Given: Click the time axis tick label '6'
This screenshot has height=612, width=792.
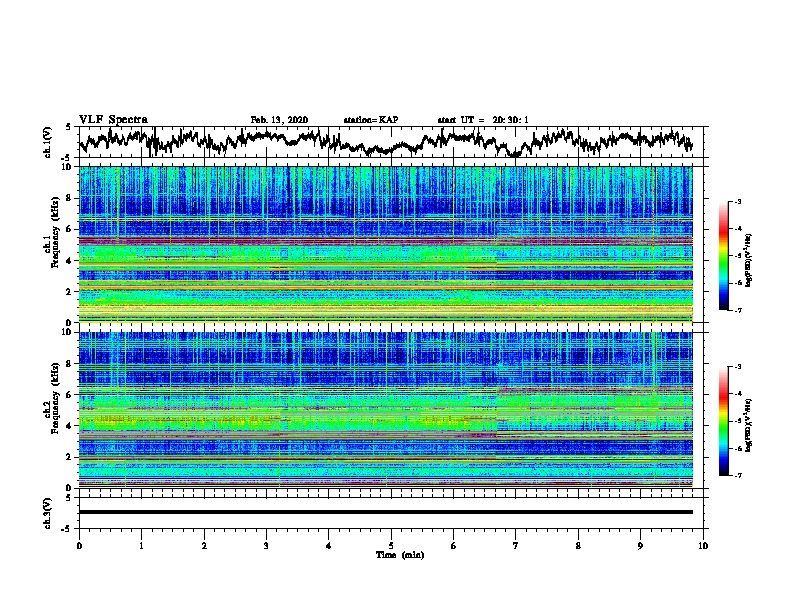Looking at the screenshot, I should (454, 546).
